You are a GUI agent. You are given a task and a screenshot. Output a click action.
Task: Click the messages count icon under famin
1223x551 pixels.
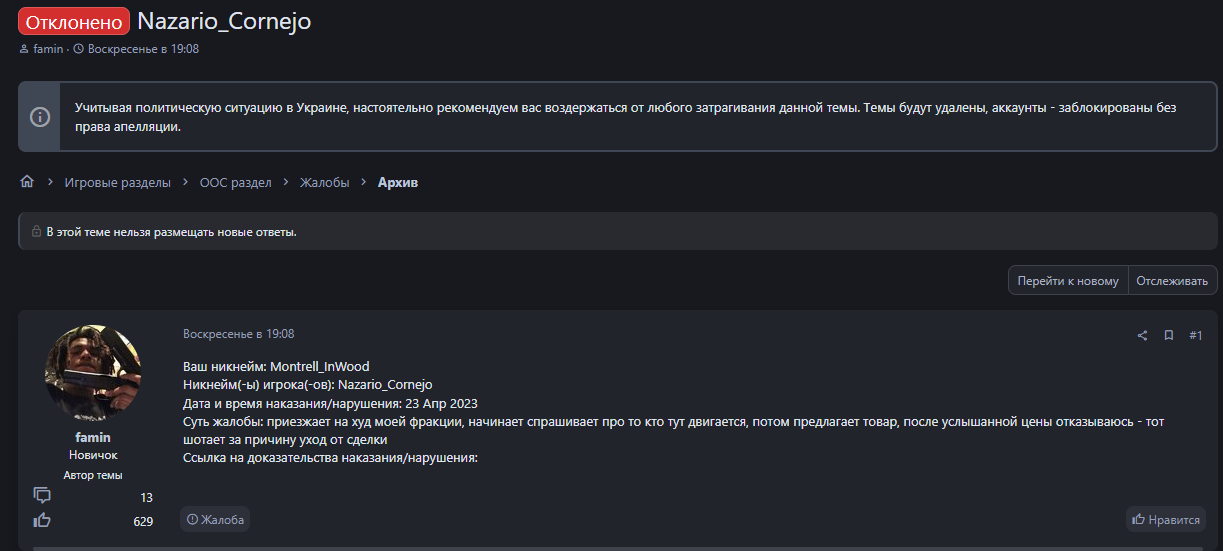[42, 496]
